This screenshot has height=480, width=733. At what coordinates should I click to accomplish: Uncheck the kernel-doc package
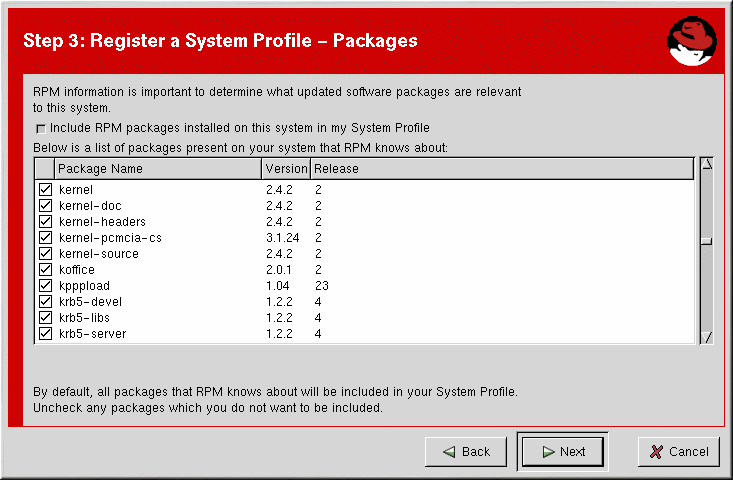point(45,205)
